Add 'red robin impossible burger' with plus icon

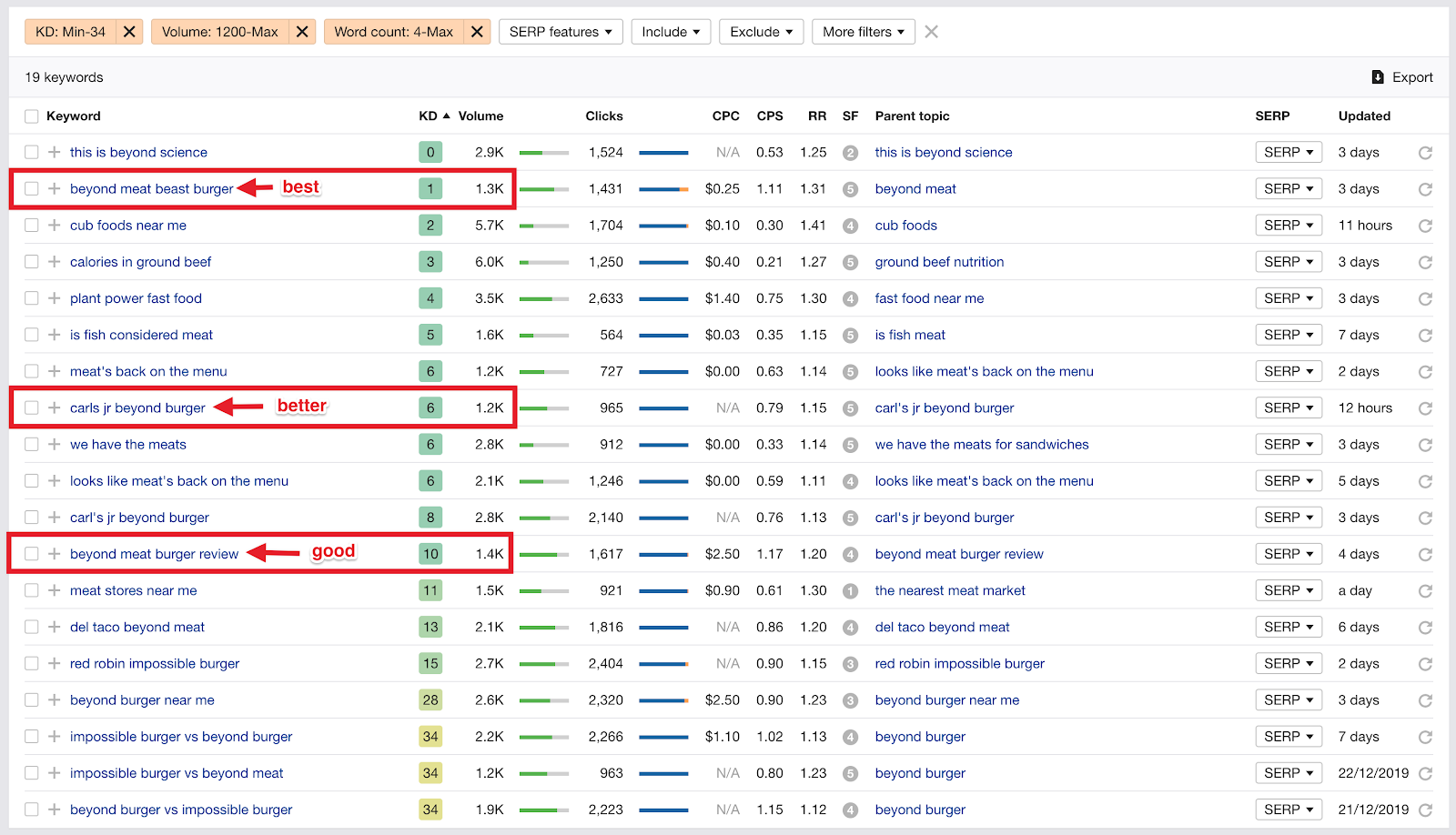pos(55,663)
